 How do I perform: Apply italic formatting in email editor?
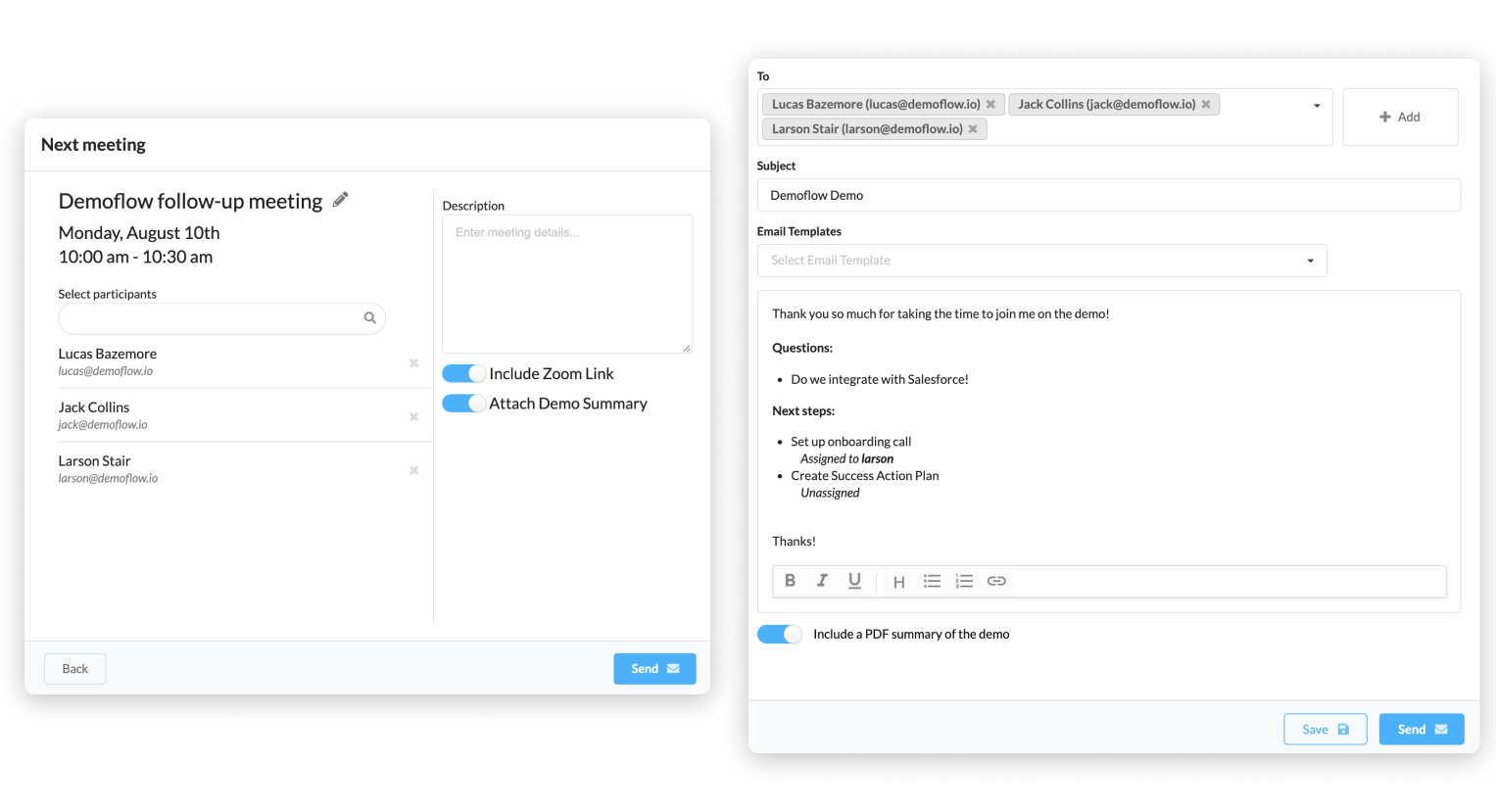tap(822, 581)
